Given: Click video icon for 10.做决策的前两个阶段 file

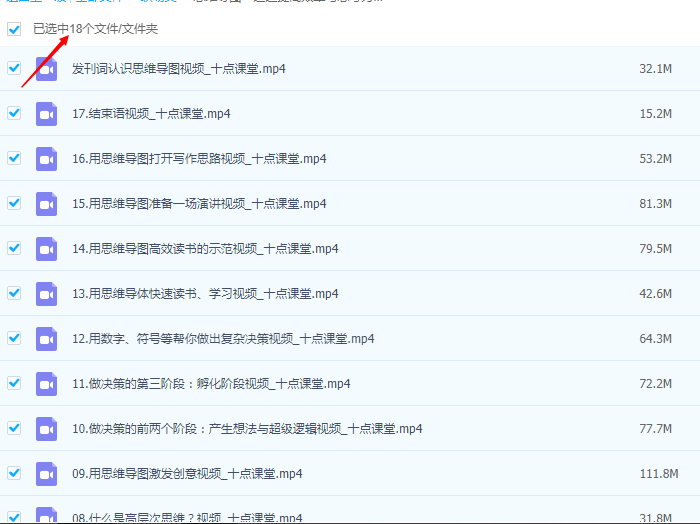Looking at the screenshot, I should [x=46, y=429].
